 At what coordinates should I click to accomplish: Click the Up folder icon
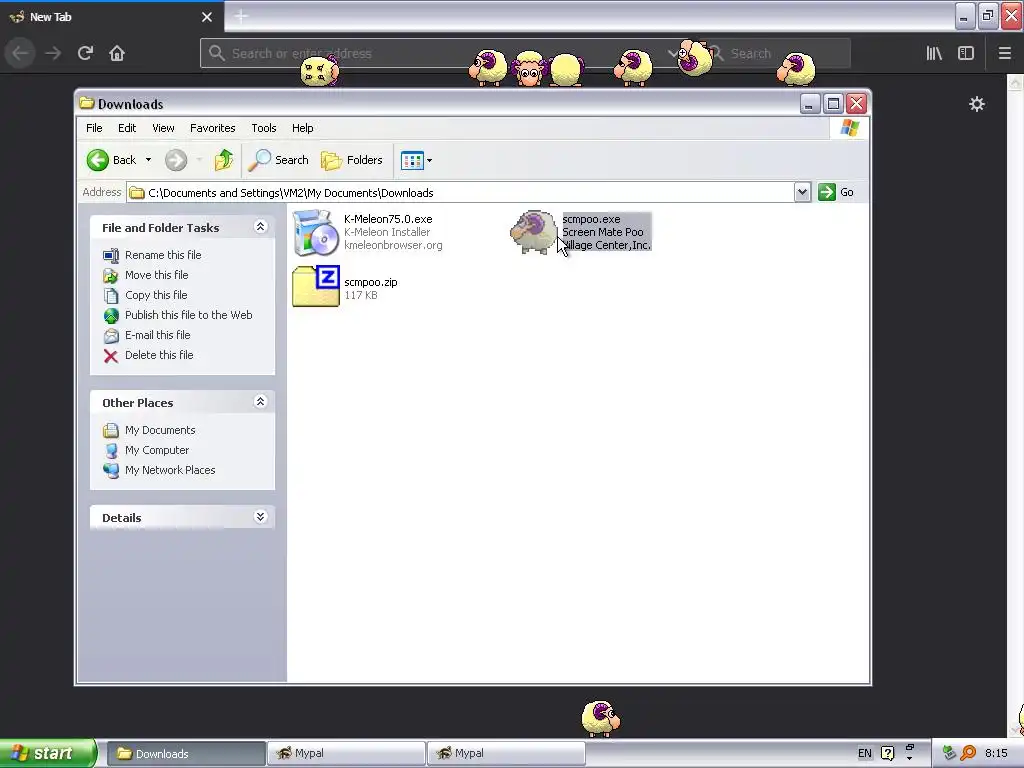point(223,160)
